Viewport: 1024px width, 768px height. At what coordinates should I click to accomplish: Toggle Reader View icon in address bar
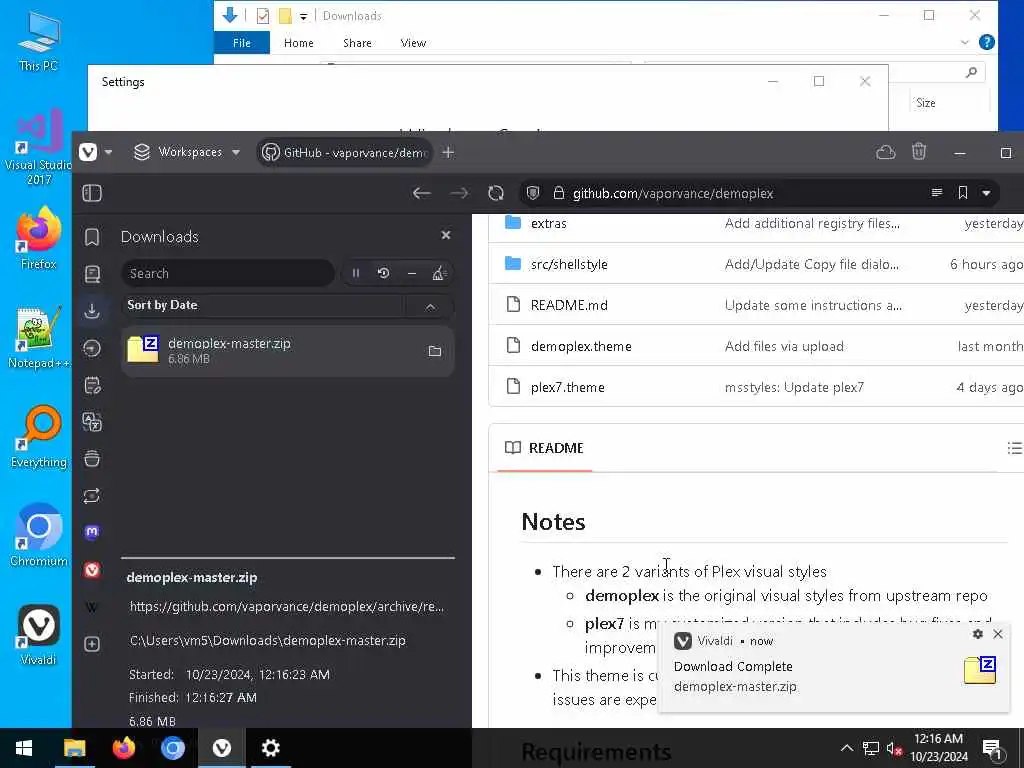click(937, 193)
